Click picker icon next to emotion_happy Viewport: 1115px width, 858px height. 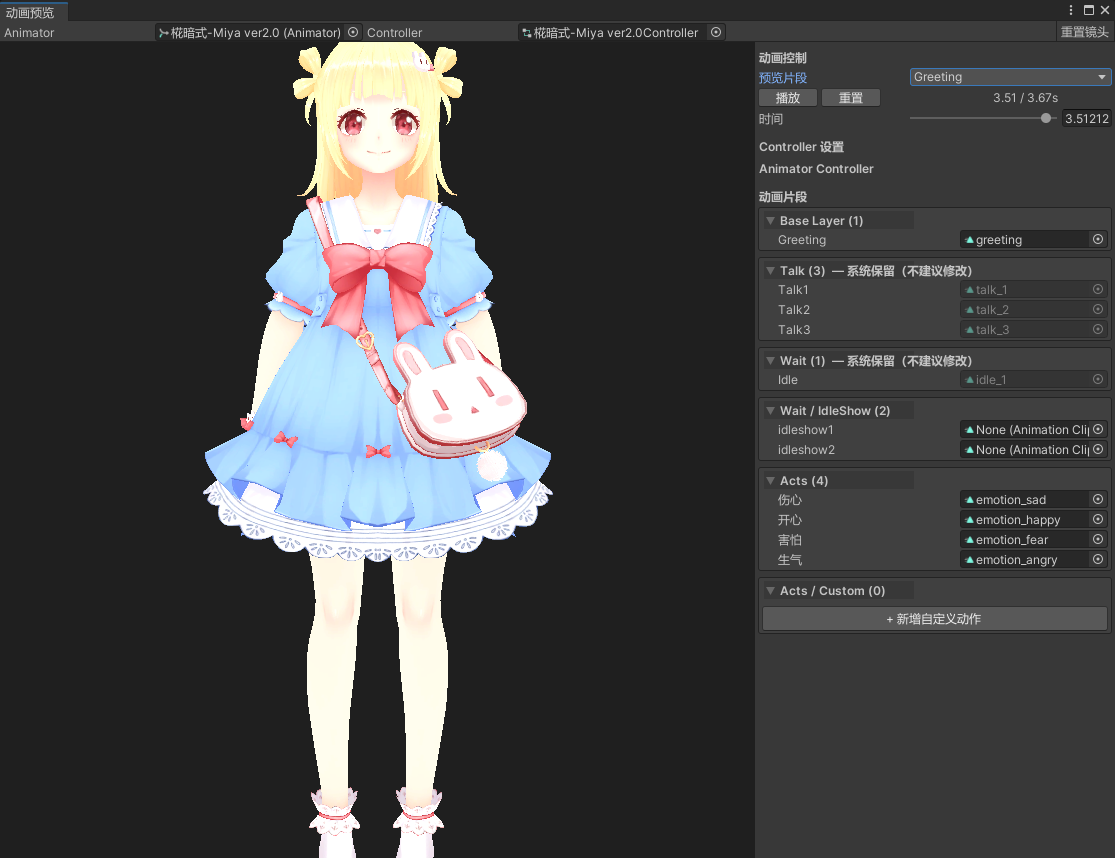pos(1098,520)
